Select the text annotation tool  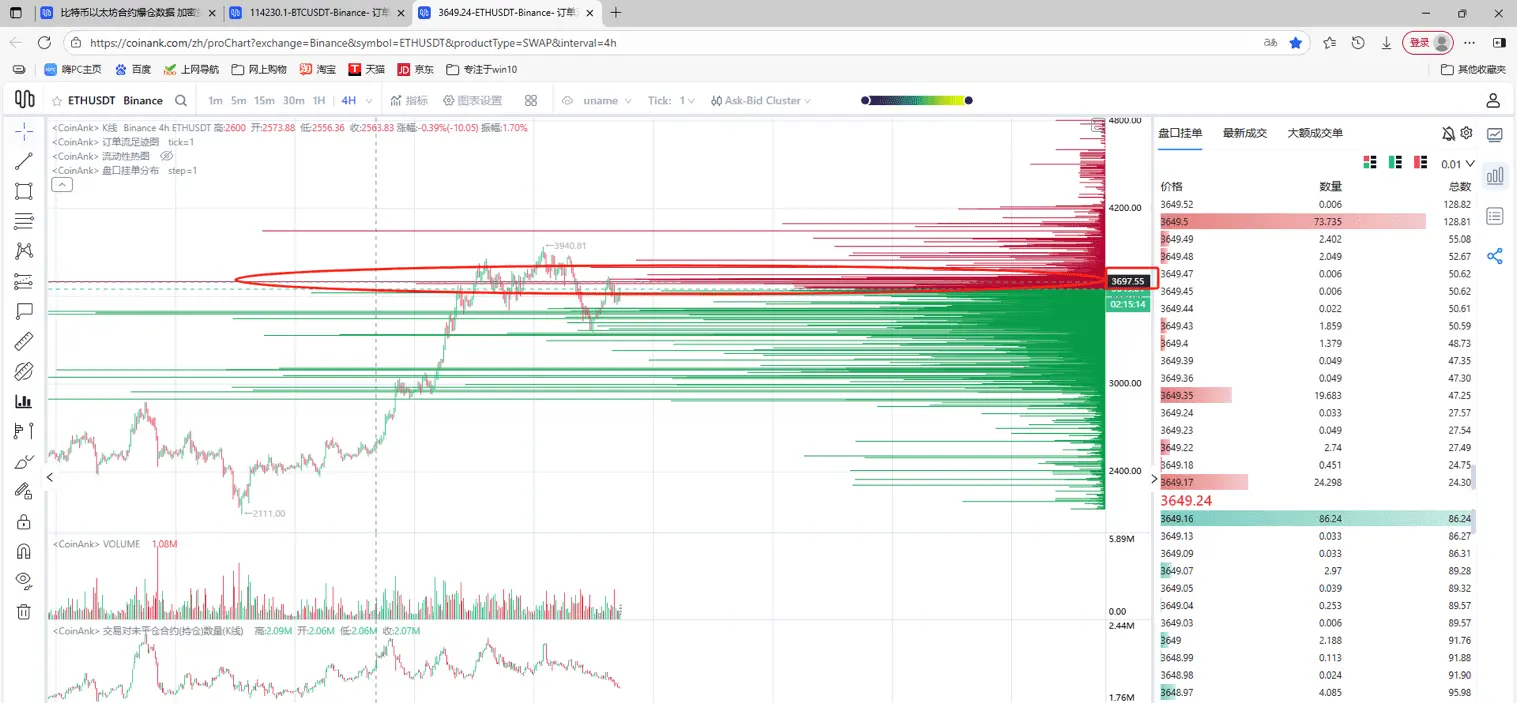(24, 312)
